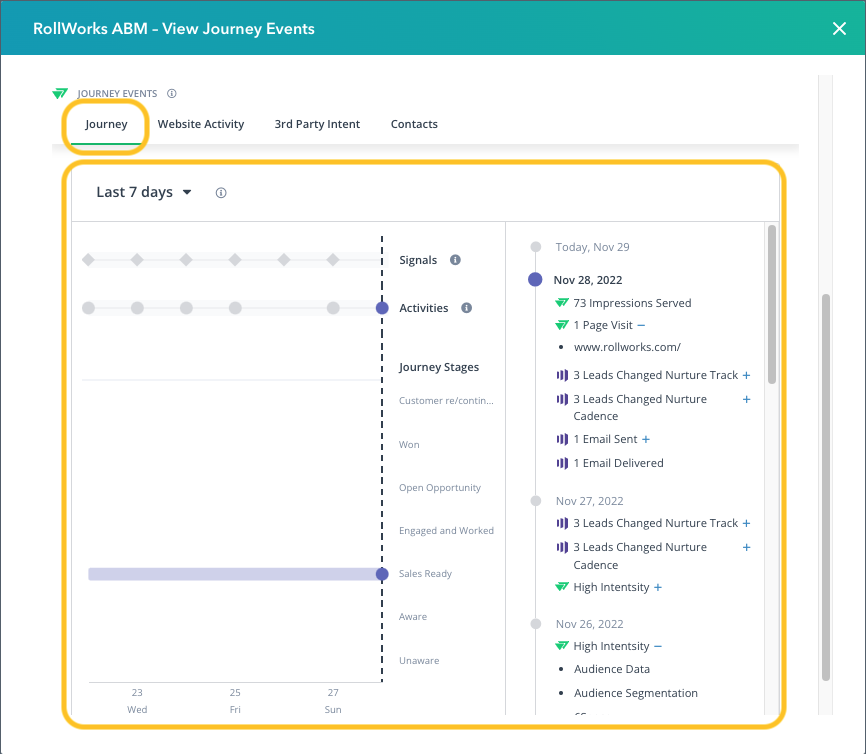
Task: Select the Today, Nov 29 timeline dot
Action: tap(536, 247)
